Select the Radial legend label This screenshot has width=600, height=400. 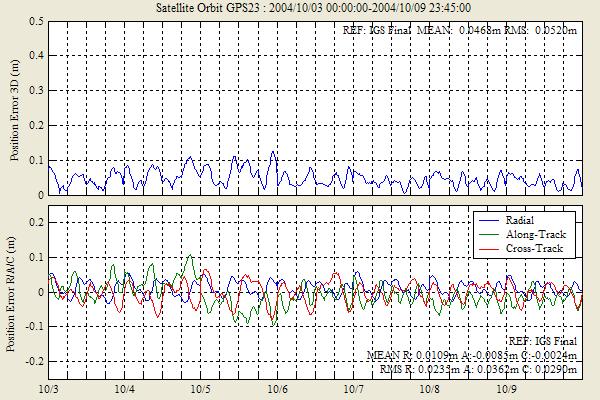pyautogui.click(x=526, y=219)
